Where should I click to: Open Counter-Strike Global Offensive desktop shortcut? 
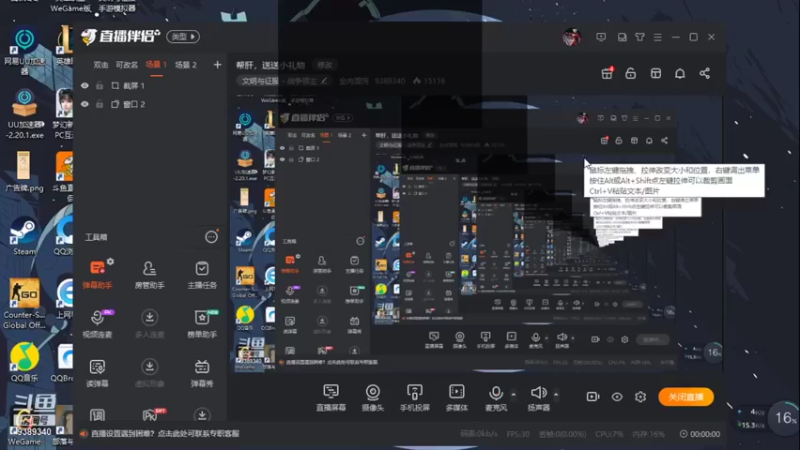point(24,304)
